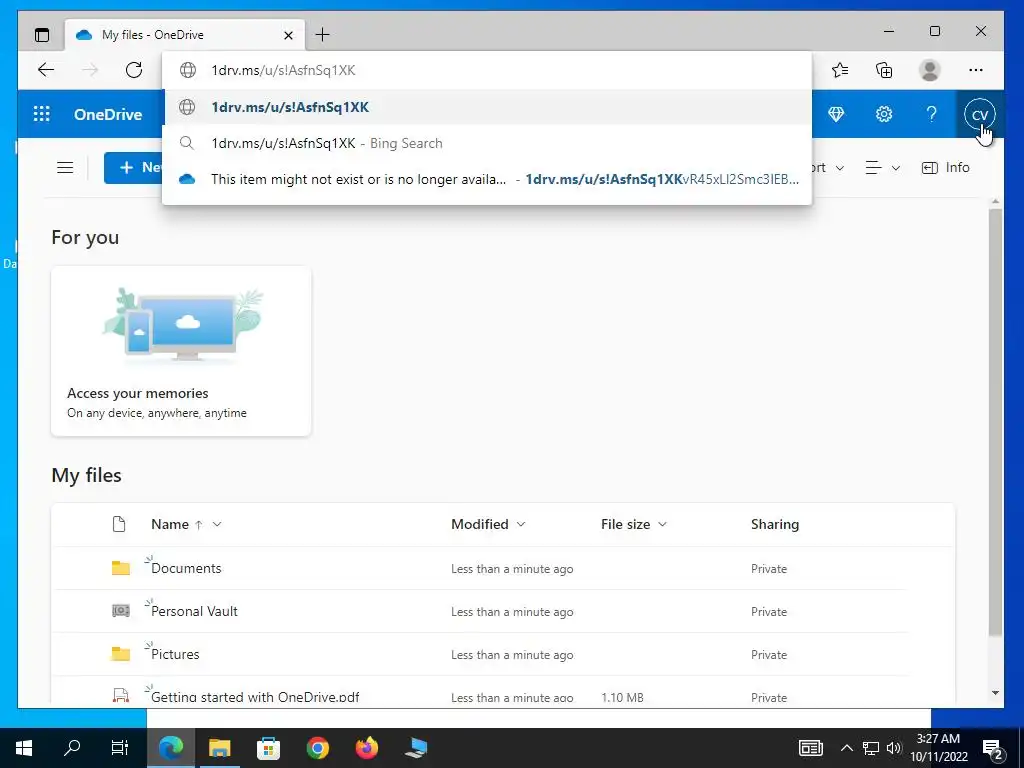The width and height of the screenshot is (1024, 768).
Task: Click the Documents folder icon
Action: (x=121, y=568)
